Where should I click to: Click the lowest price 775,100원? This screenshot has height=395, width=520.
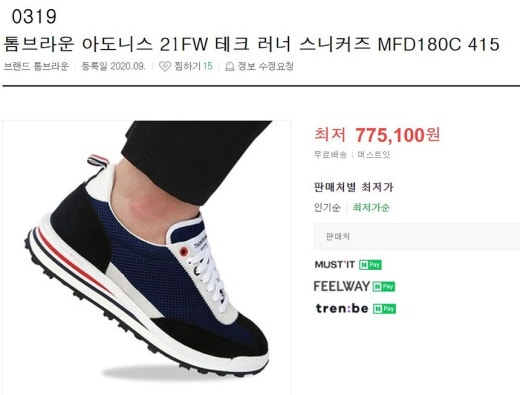click(398, 135)
